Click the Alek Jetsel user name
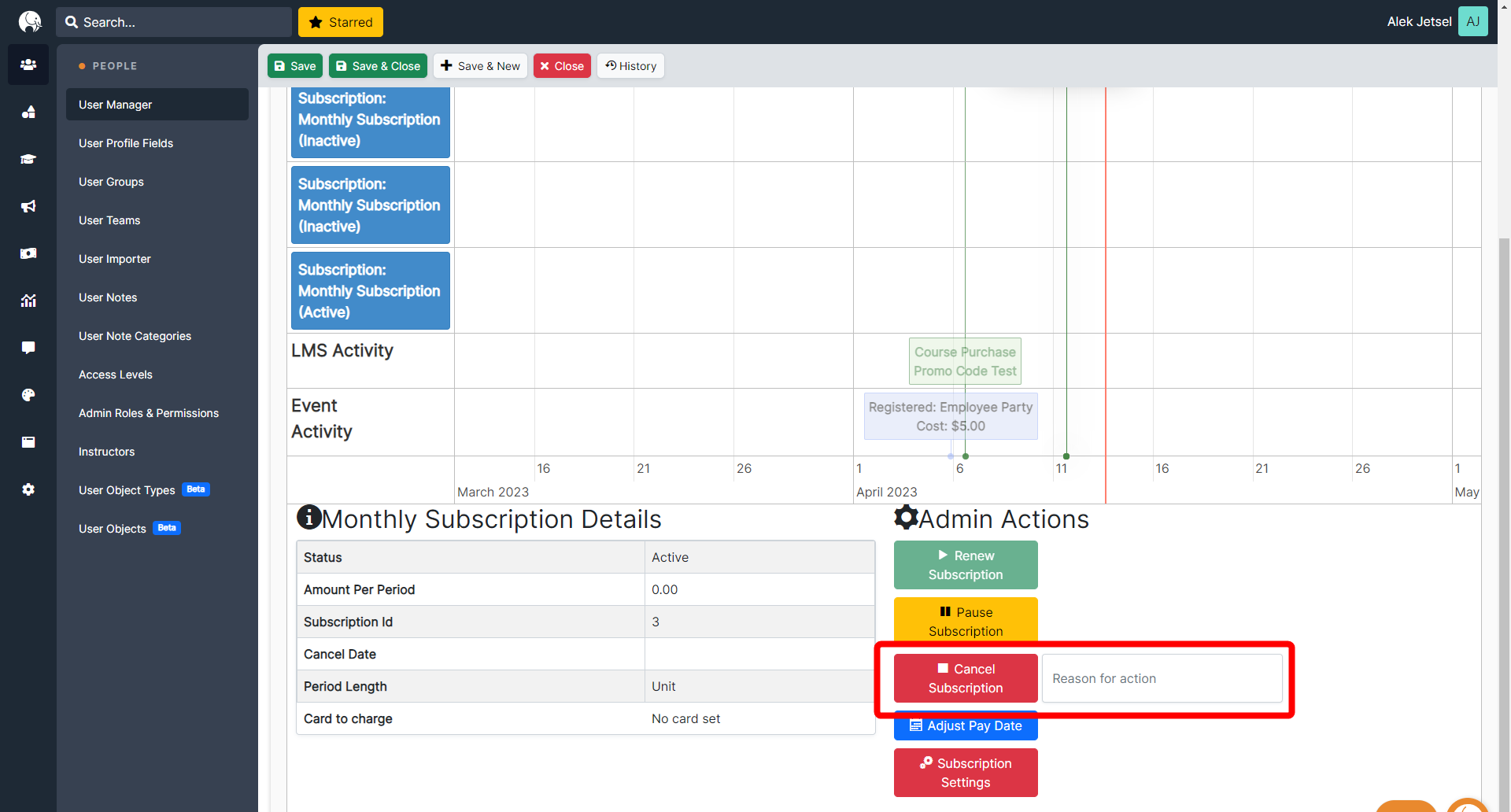This screenshot has width=1511, height=812. 1419,22
